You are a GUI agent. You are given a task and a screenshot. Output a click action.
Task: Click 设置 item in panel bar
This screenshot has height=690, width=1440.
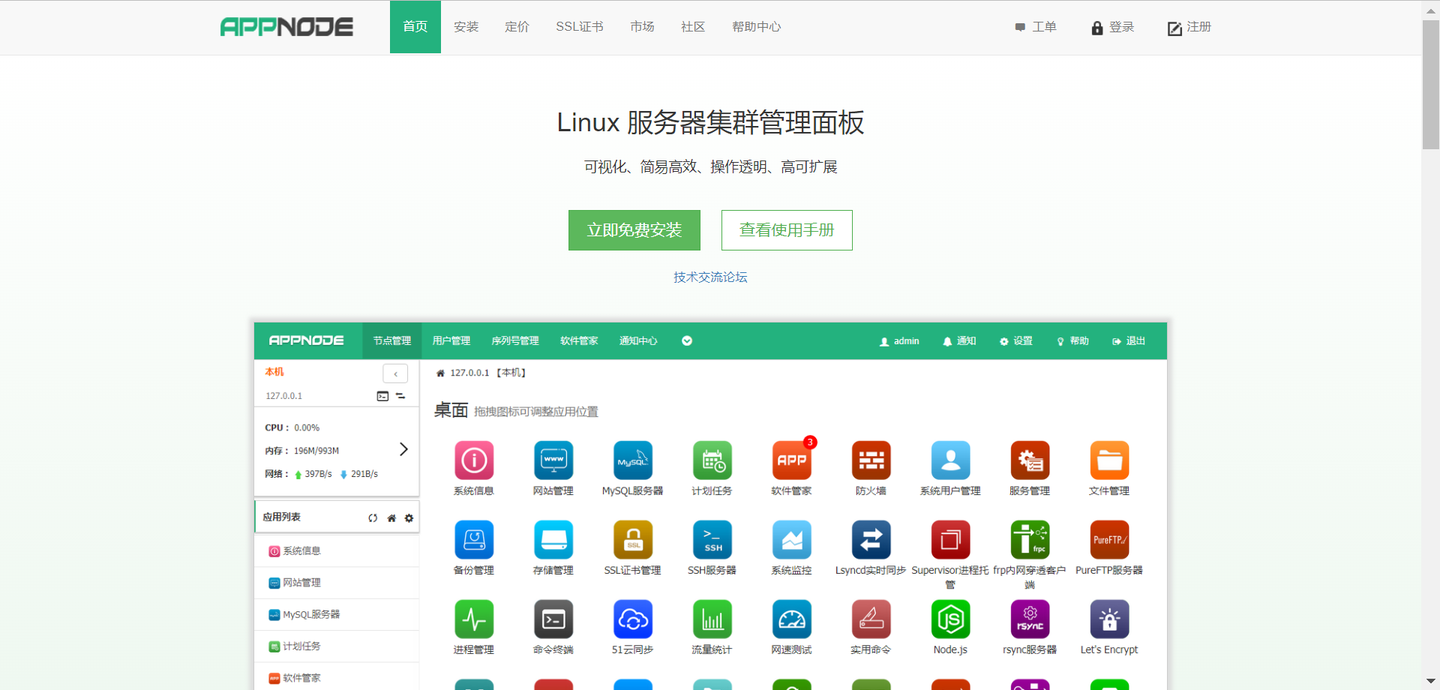[1016, 341]
